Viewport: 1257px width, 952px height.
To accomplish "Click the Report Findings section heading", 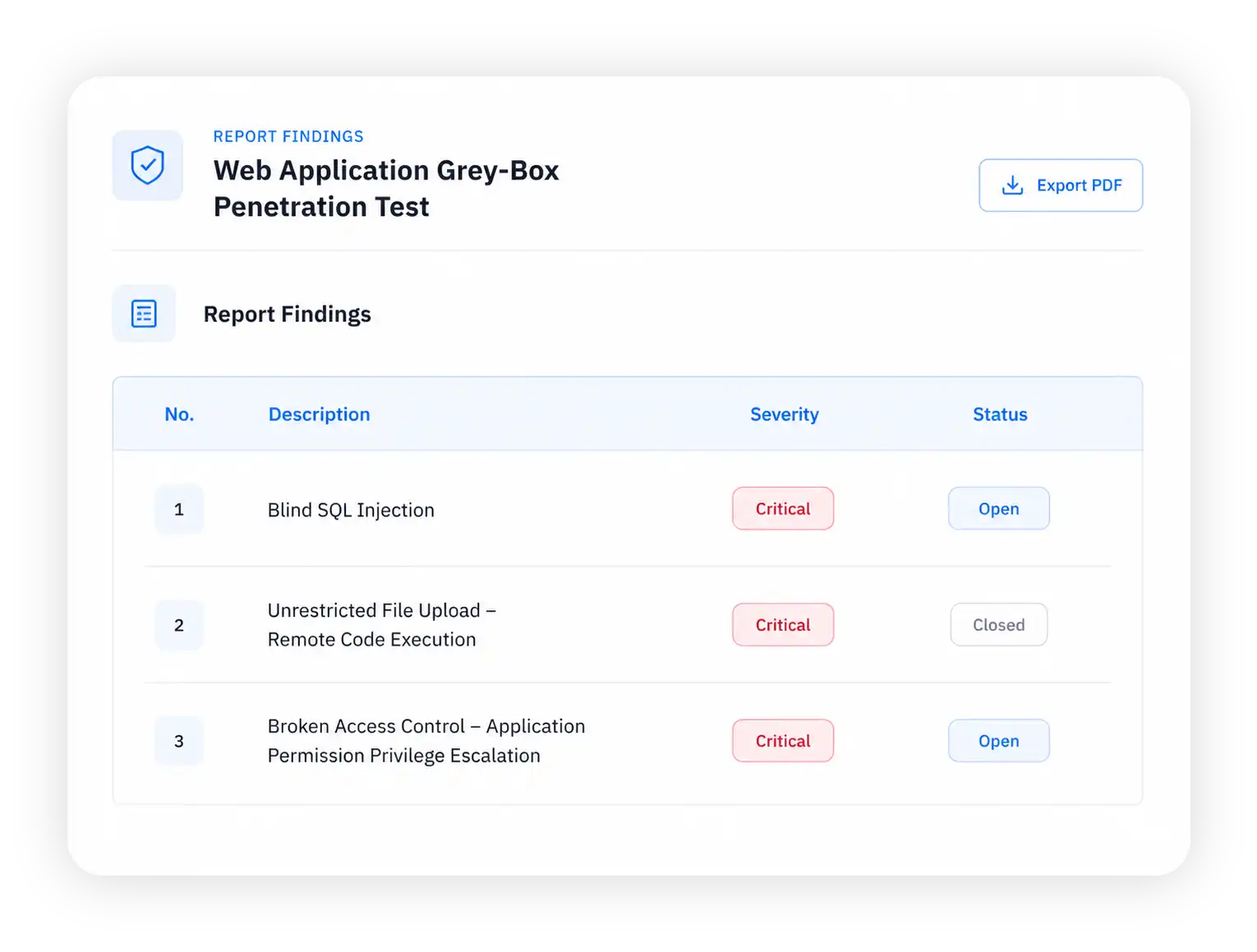I will [287, 314].
